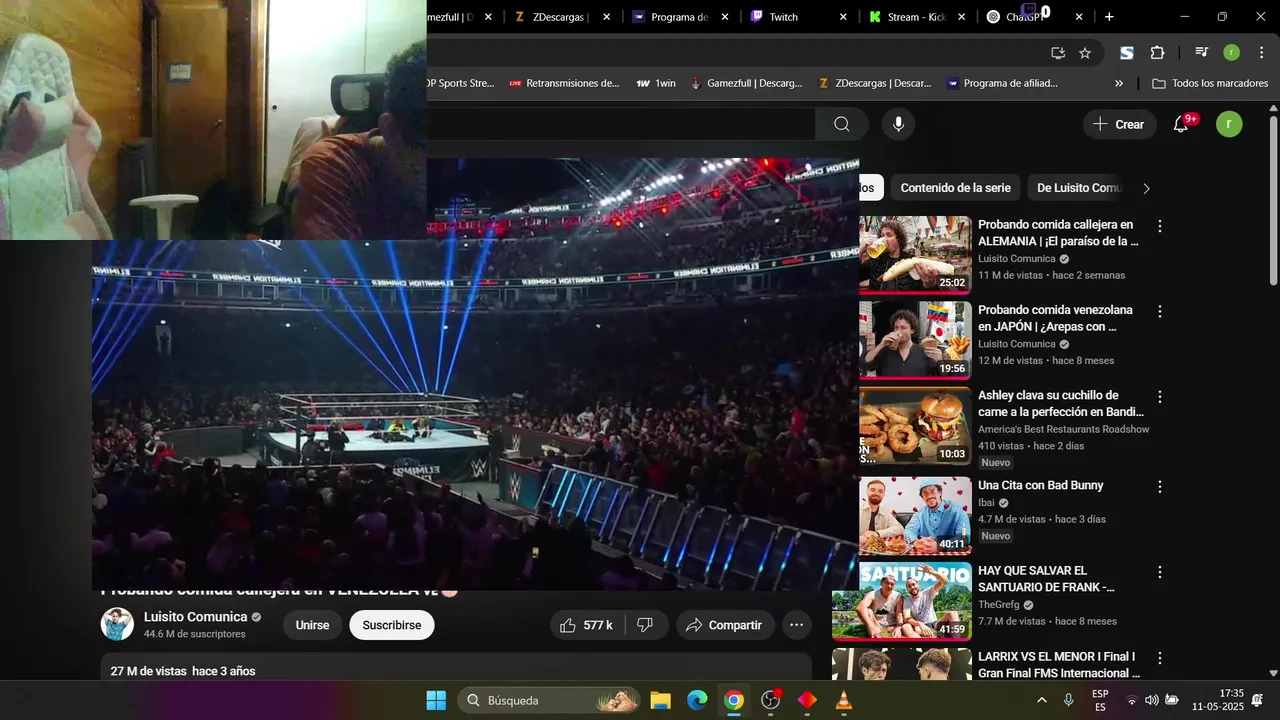The height and width of the screenshot is (720, 1280).
Task: Open the 'Gamezfull | Descarg...' bookmark
Action: [x=746, y=83]
